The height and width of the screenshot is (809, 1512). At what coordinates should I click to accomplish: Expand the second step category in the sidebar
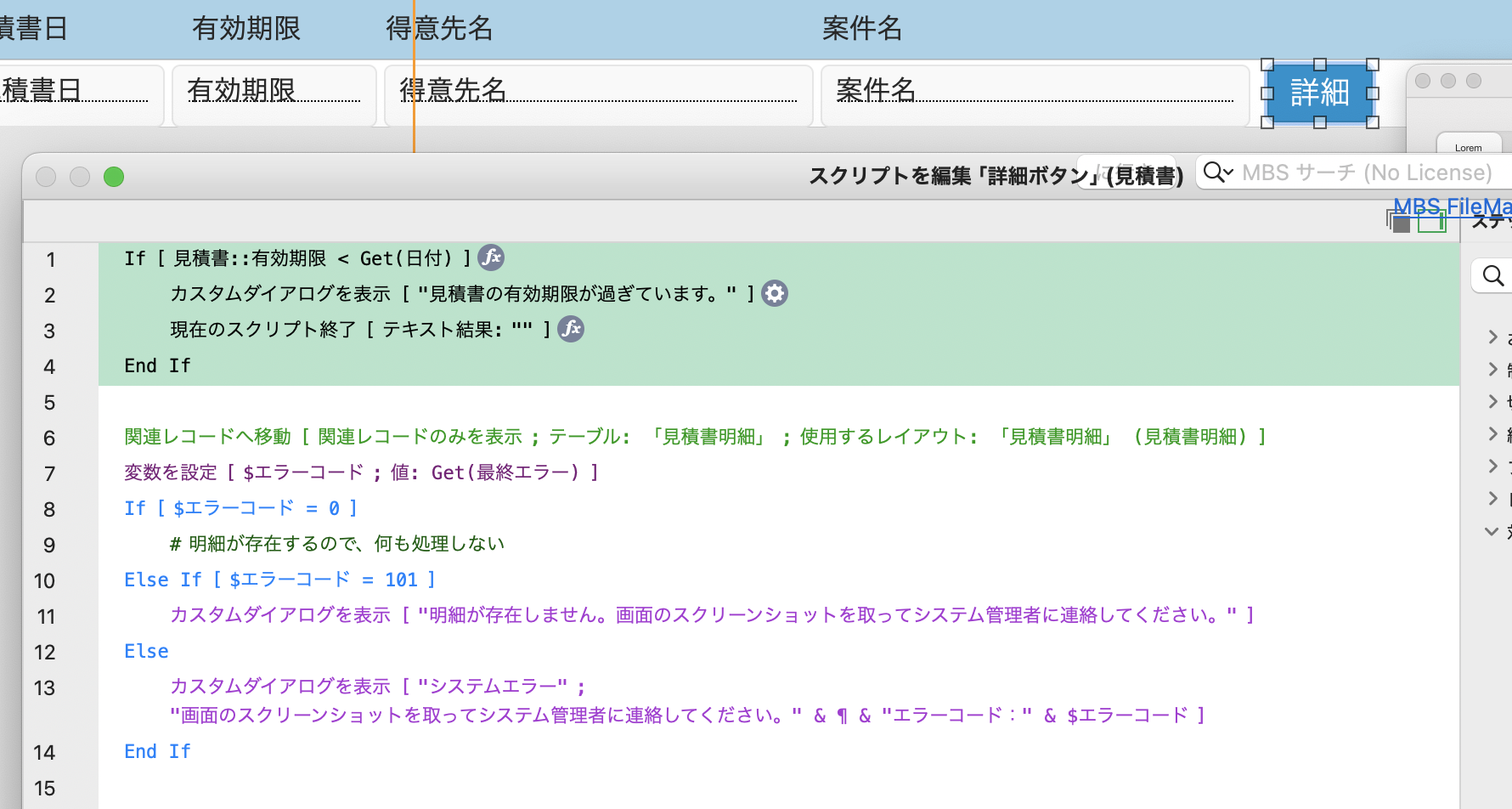[1493, 369]
